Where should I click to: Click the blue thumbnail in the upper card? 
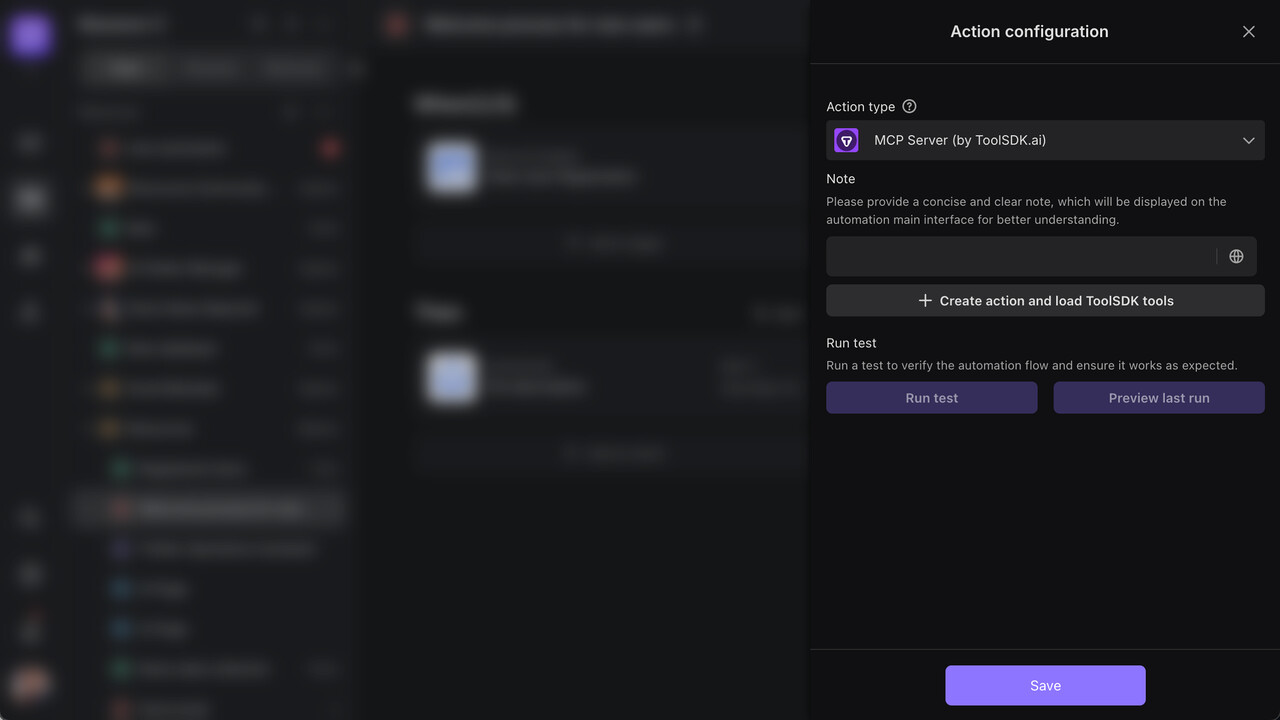click(451, 167)
